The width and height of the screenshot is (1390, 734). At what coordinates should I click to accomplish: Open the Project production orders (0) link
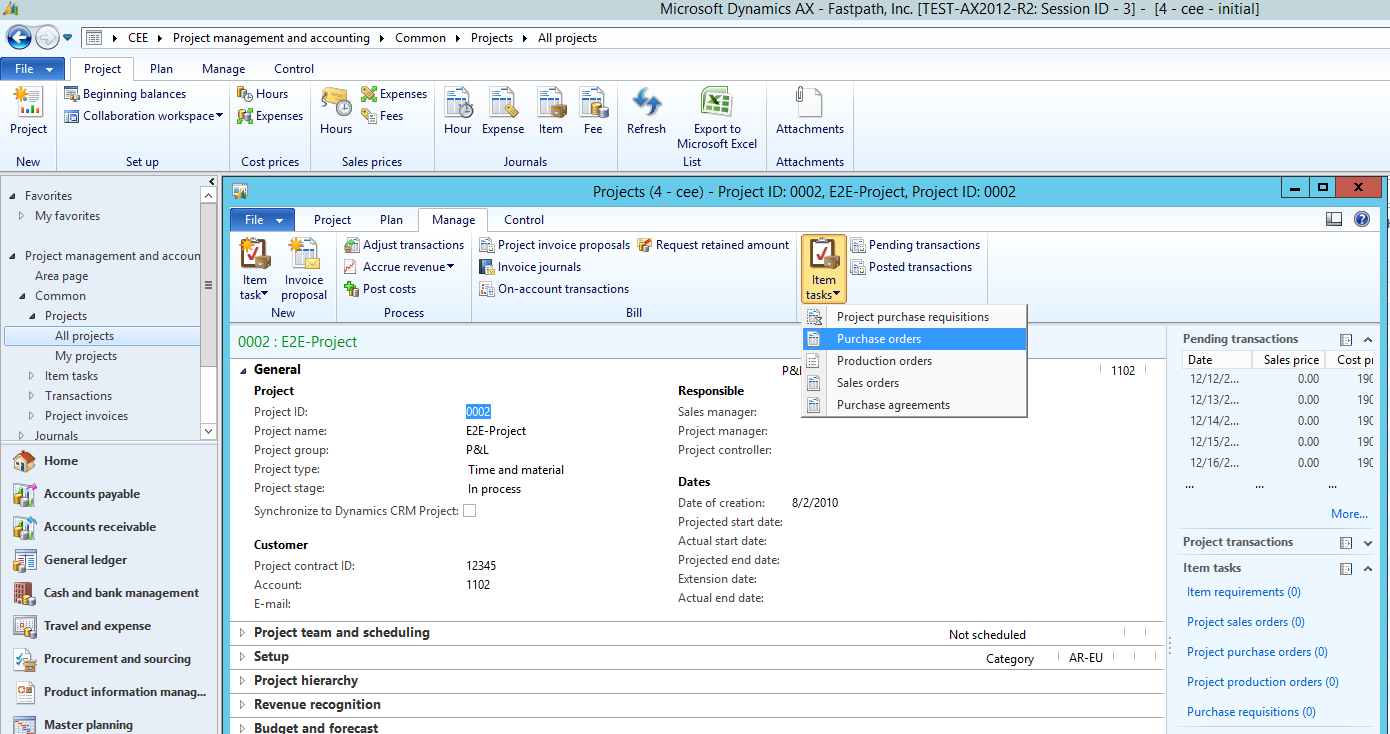[x=1262, y=682]
